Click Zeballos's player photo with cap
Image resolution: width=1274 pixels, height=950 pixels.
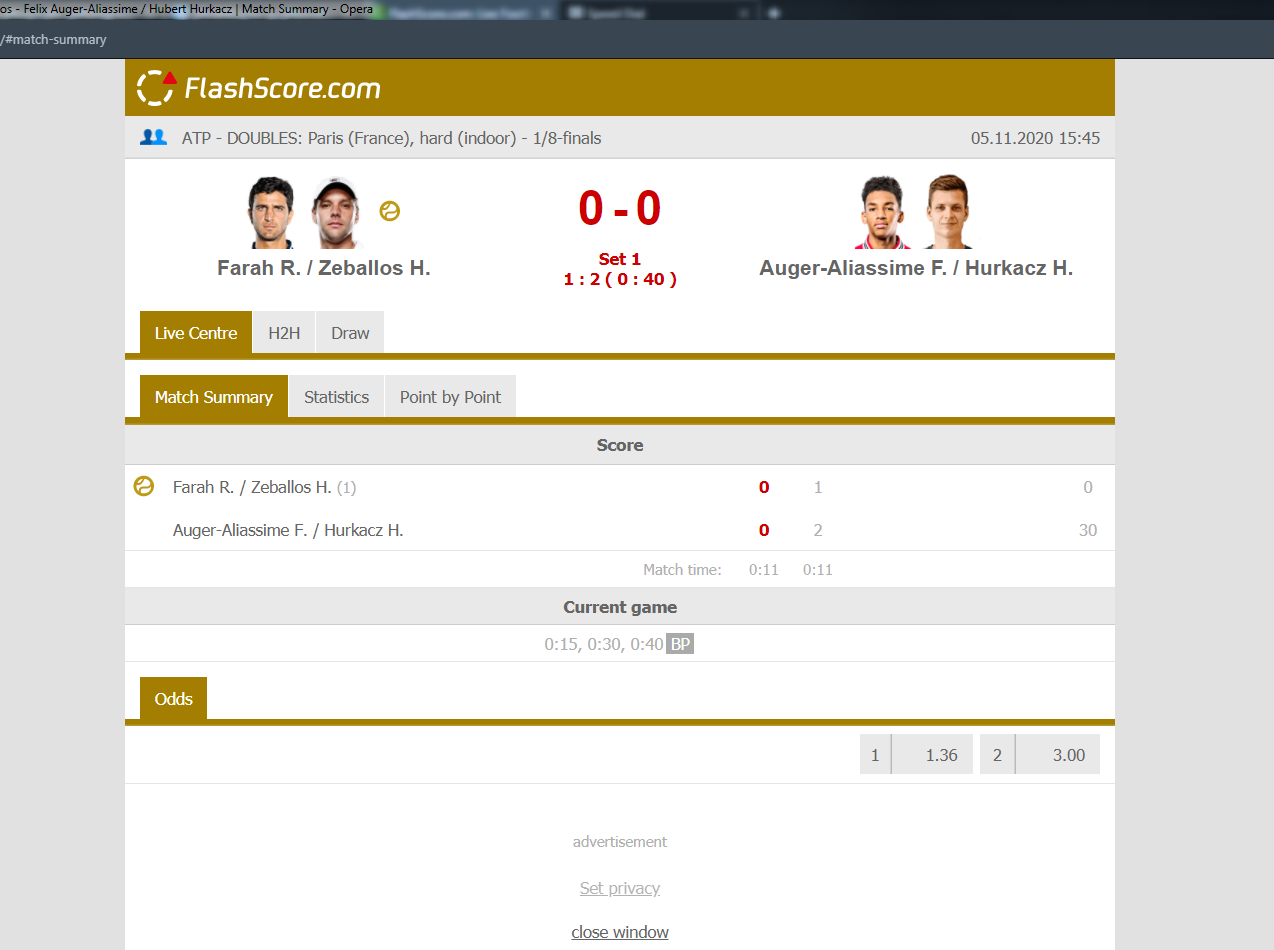(x=335, y=212)
